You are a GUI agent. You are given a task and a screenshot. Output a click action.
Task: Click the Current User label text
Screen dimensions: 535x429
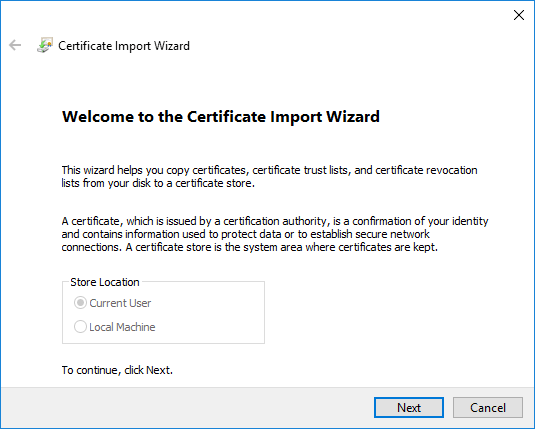point(120,303)
